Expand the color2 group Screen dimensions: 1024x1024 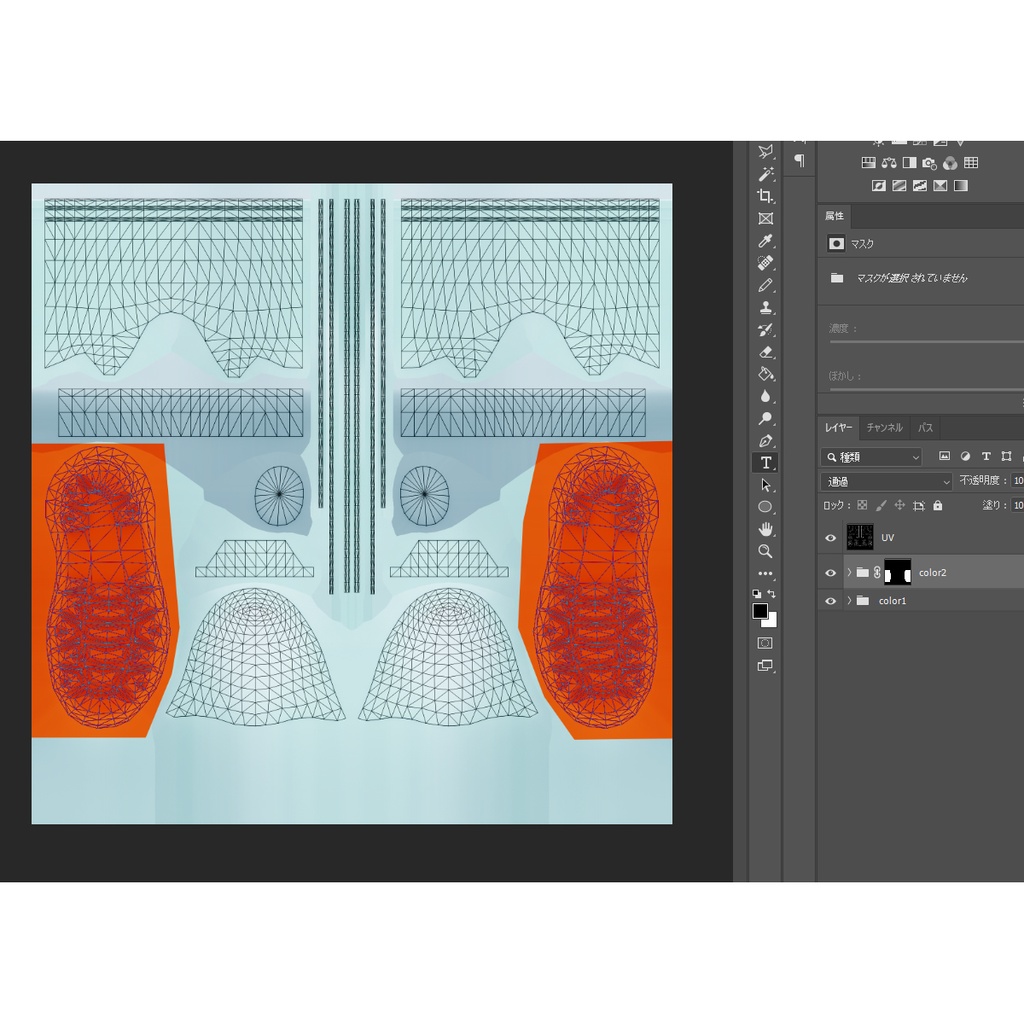point(849,573)
